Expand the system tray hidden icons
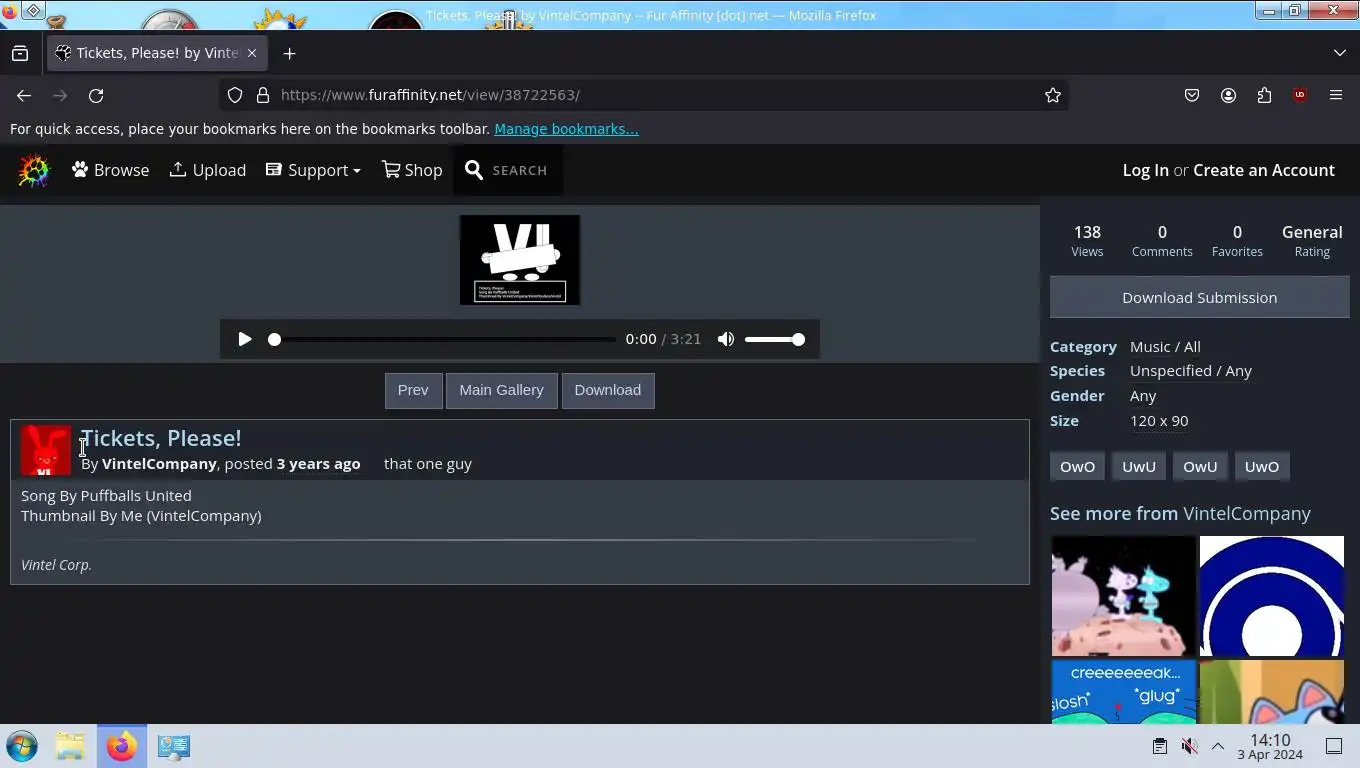The height and width of the screenshot is (768, 1360). point(1218,746)
